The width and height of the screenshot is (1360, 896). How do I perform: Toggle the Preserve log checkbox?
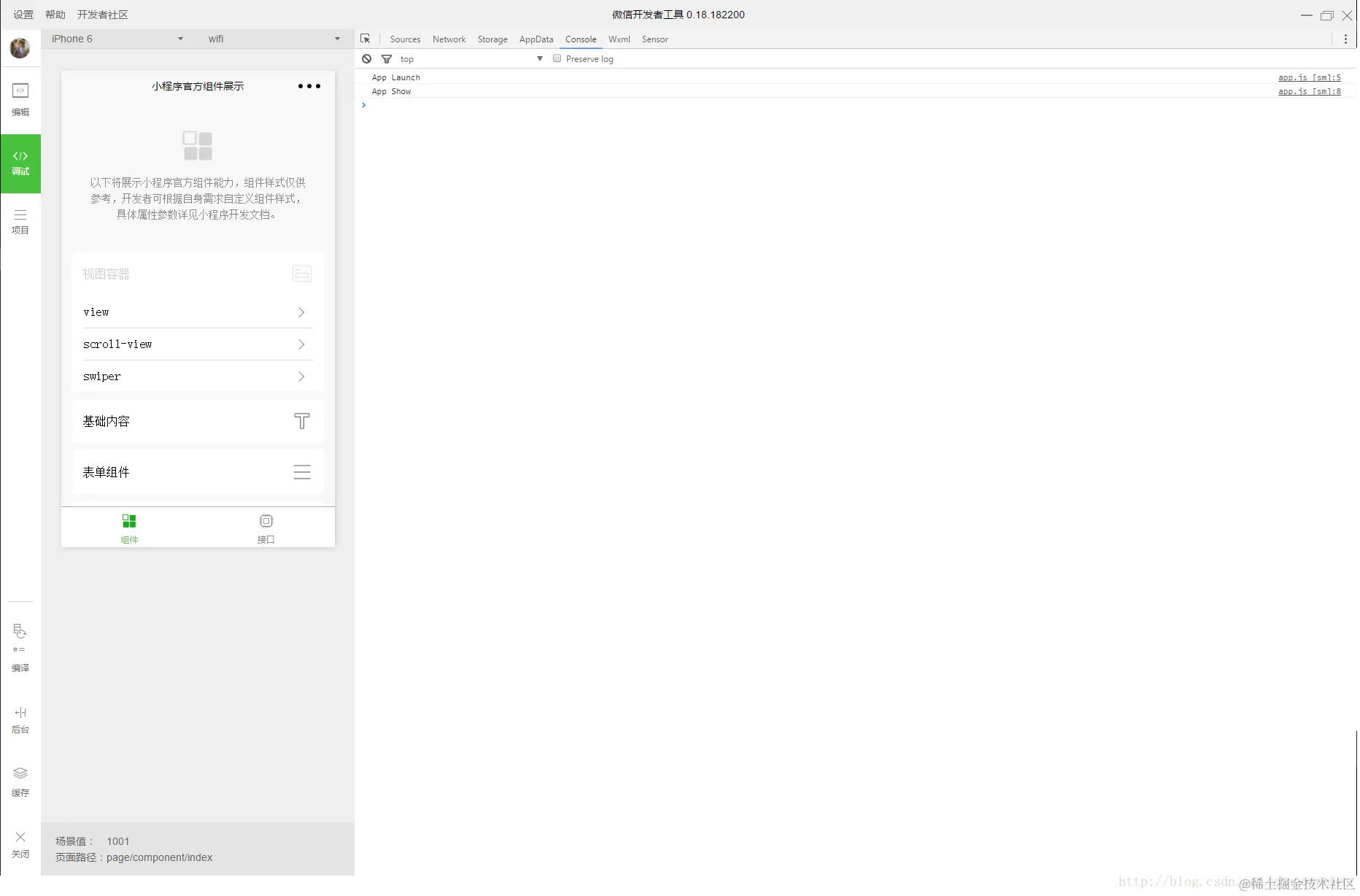click(557, 58)
